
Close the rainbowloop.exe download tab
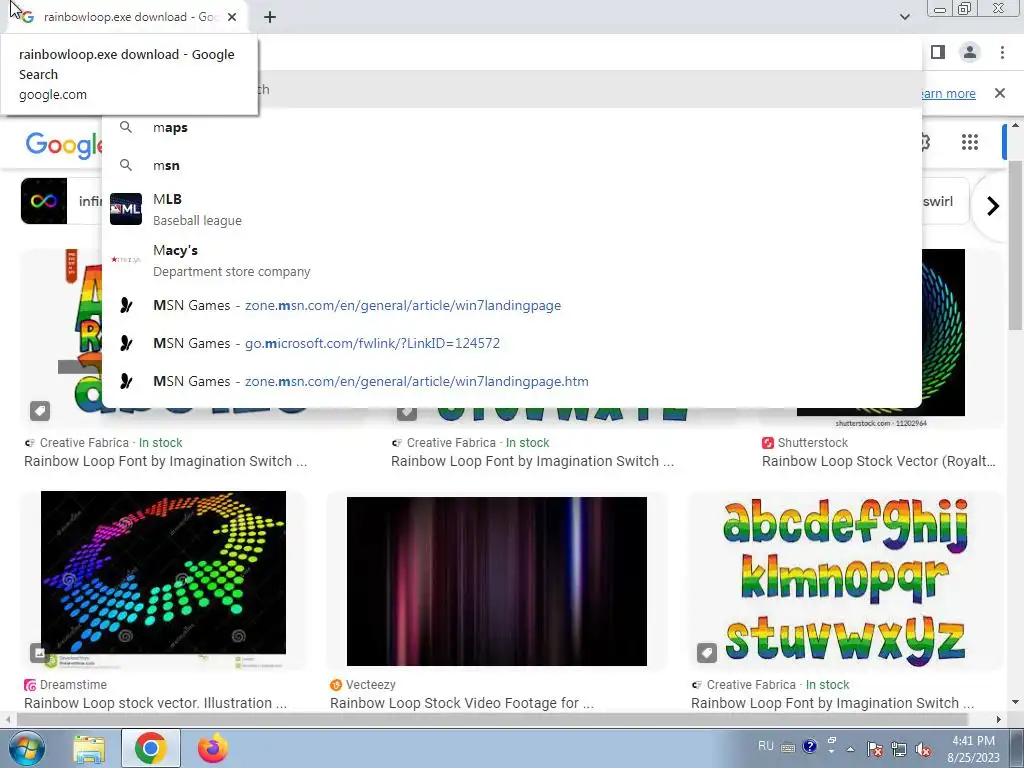pos(232,17)
